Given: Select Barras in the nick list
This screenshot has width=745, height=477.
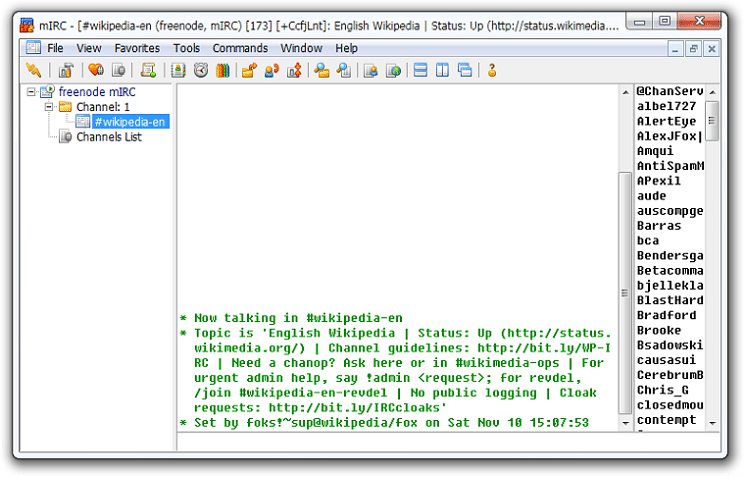Looking at the screenshot, I should pos(659,226).
